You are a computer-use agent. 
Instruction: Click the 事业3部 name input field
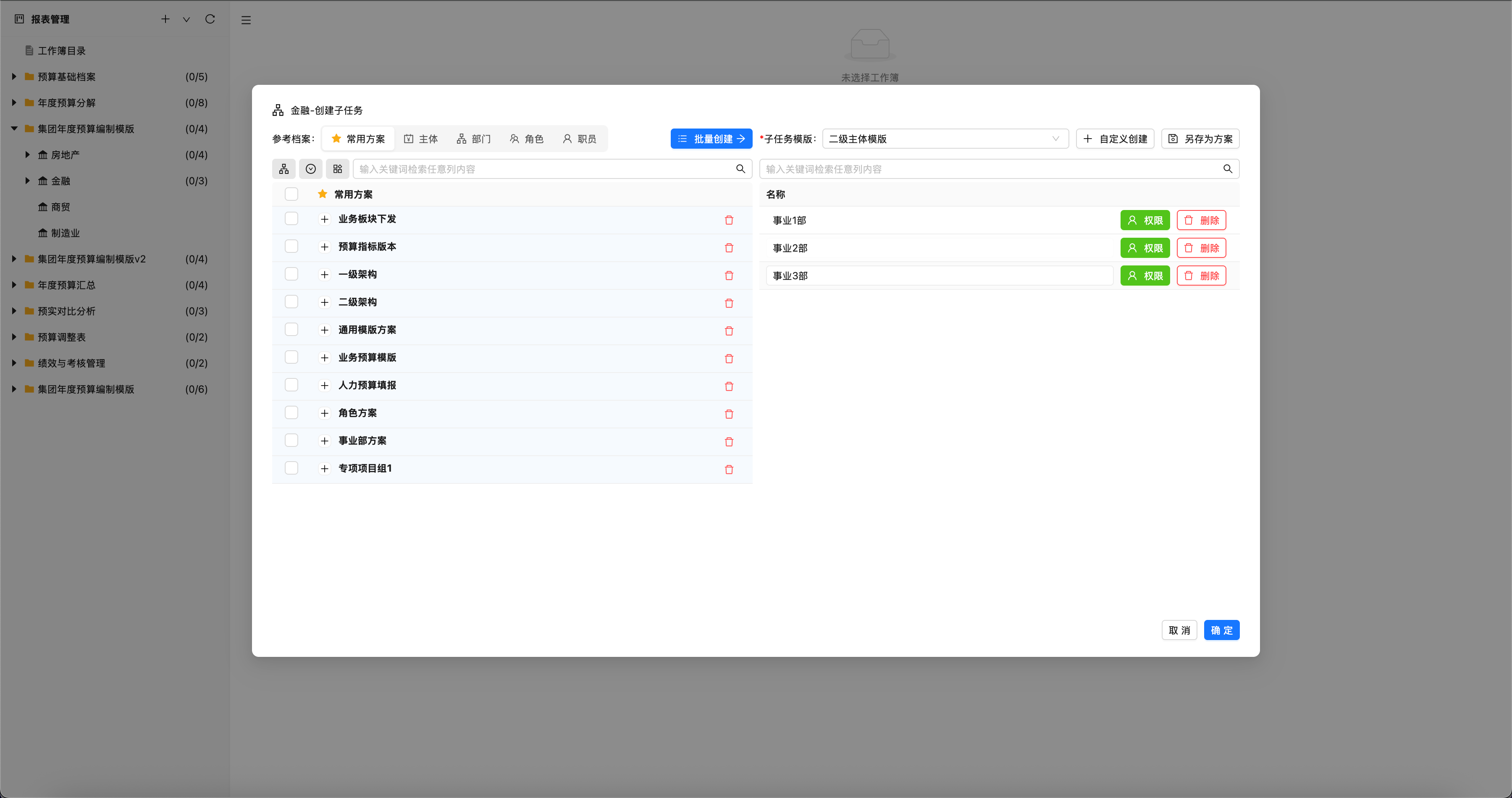click(939, 276)
